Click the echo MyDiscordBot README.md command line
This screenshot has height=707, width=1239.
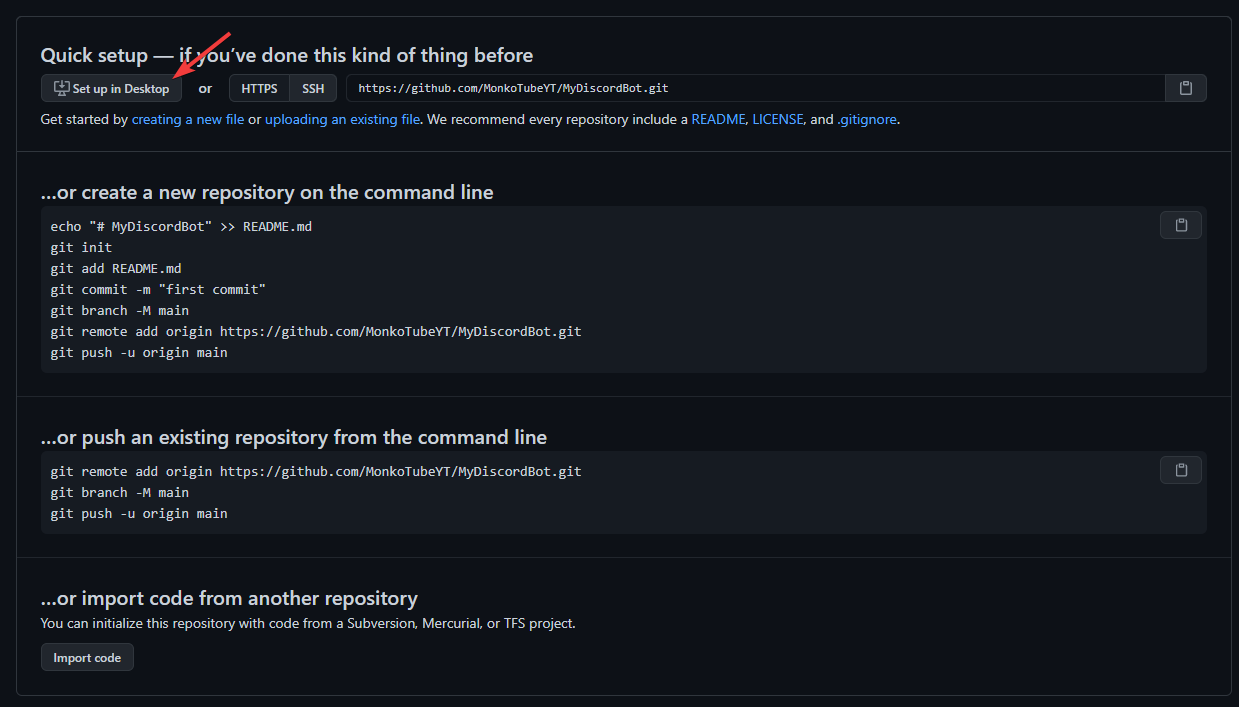[x=181, y=227]
